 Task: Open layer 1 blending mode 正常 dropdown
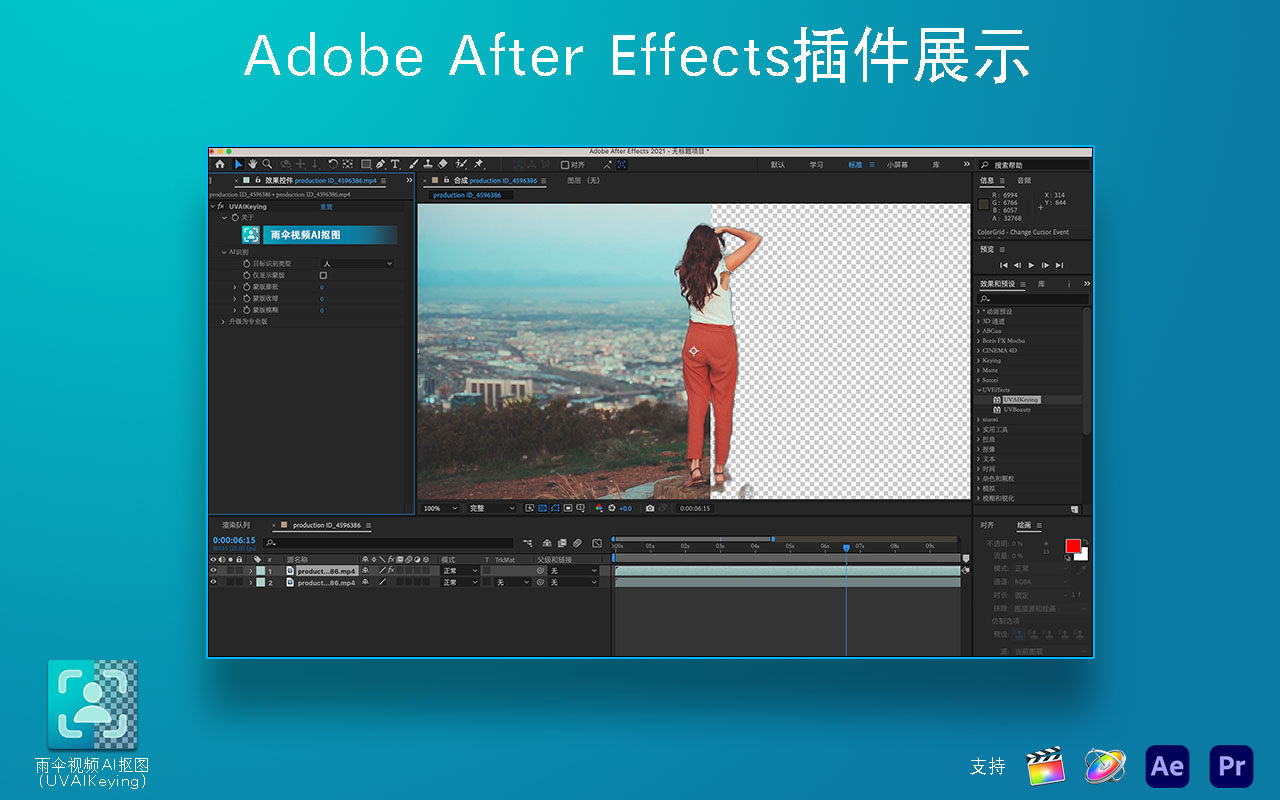[460, 570]
